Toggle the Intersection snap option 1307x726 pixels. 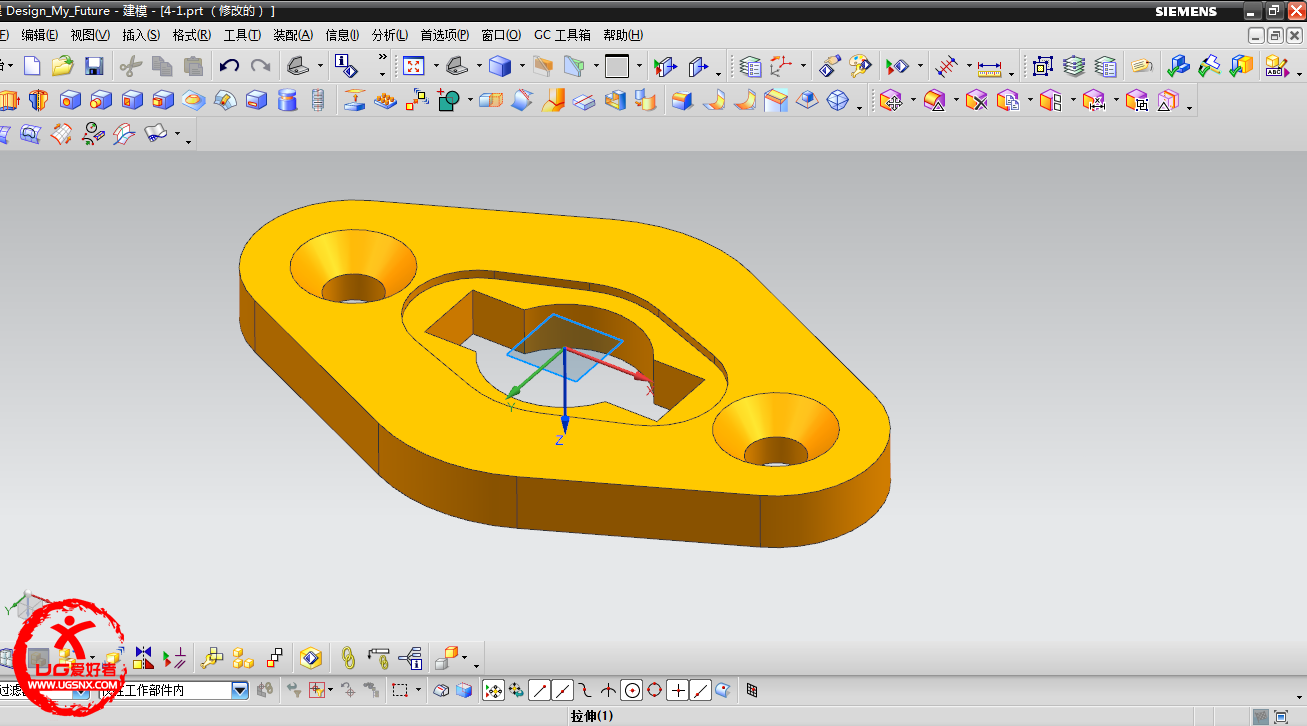point(608,690)
